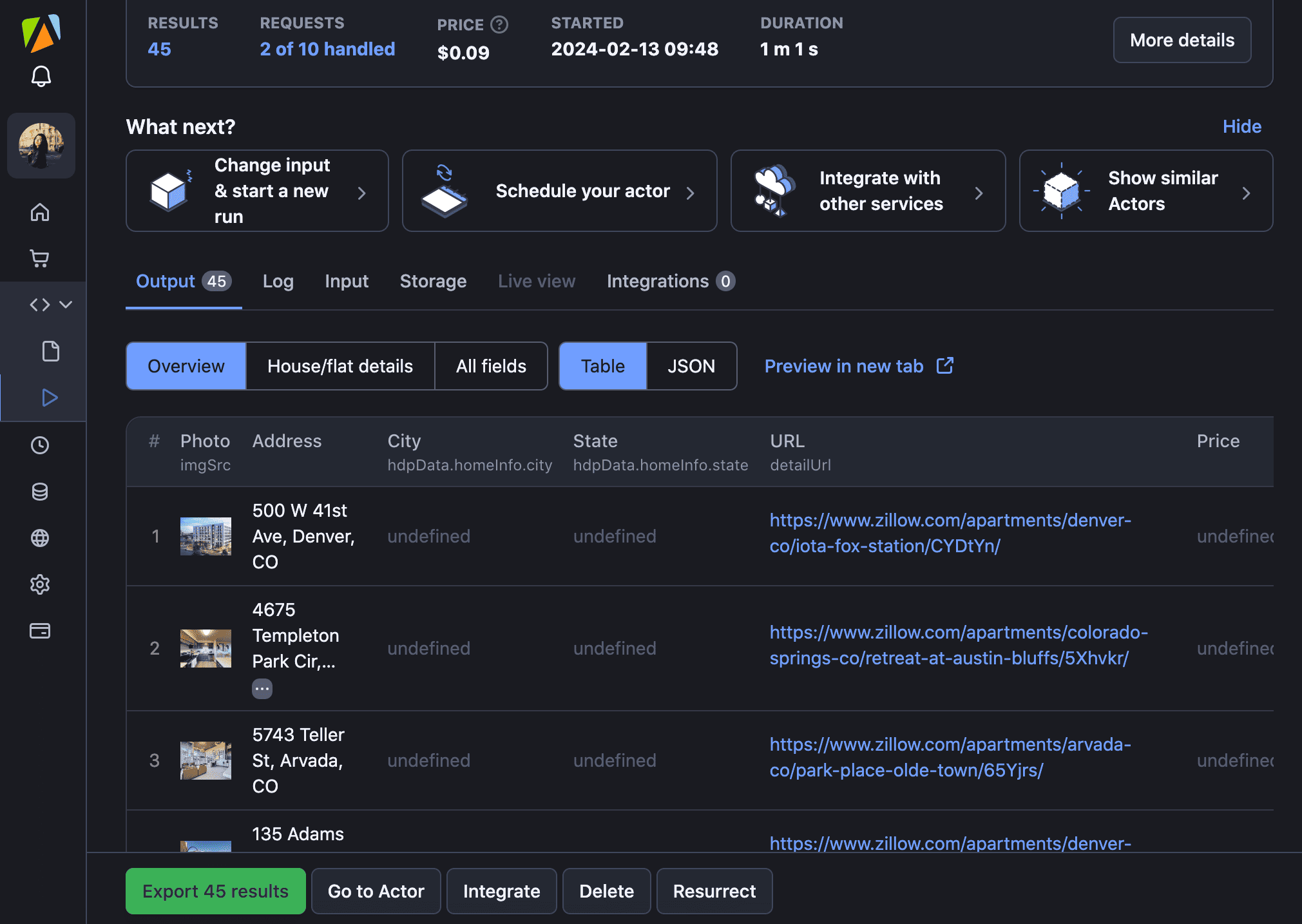Click the photo thumbnail for 5743 Teller St
Image resolution: width=1302 pixels, height=924 pixels.
pyautogui.click(x=206, y=760)
